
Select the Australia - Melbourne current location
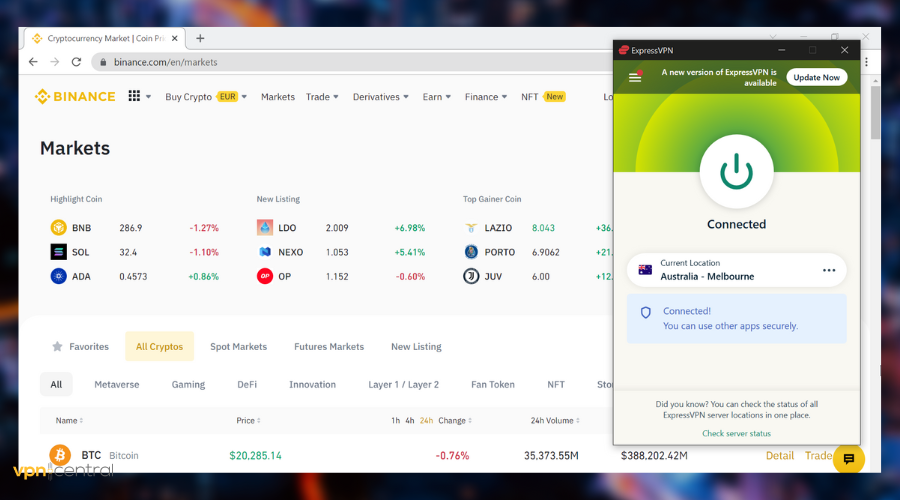736,270
